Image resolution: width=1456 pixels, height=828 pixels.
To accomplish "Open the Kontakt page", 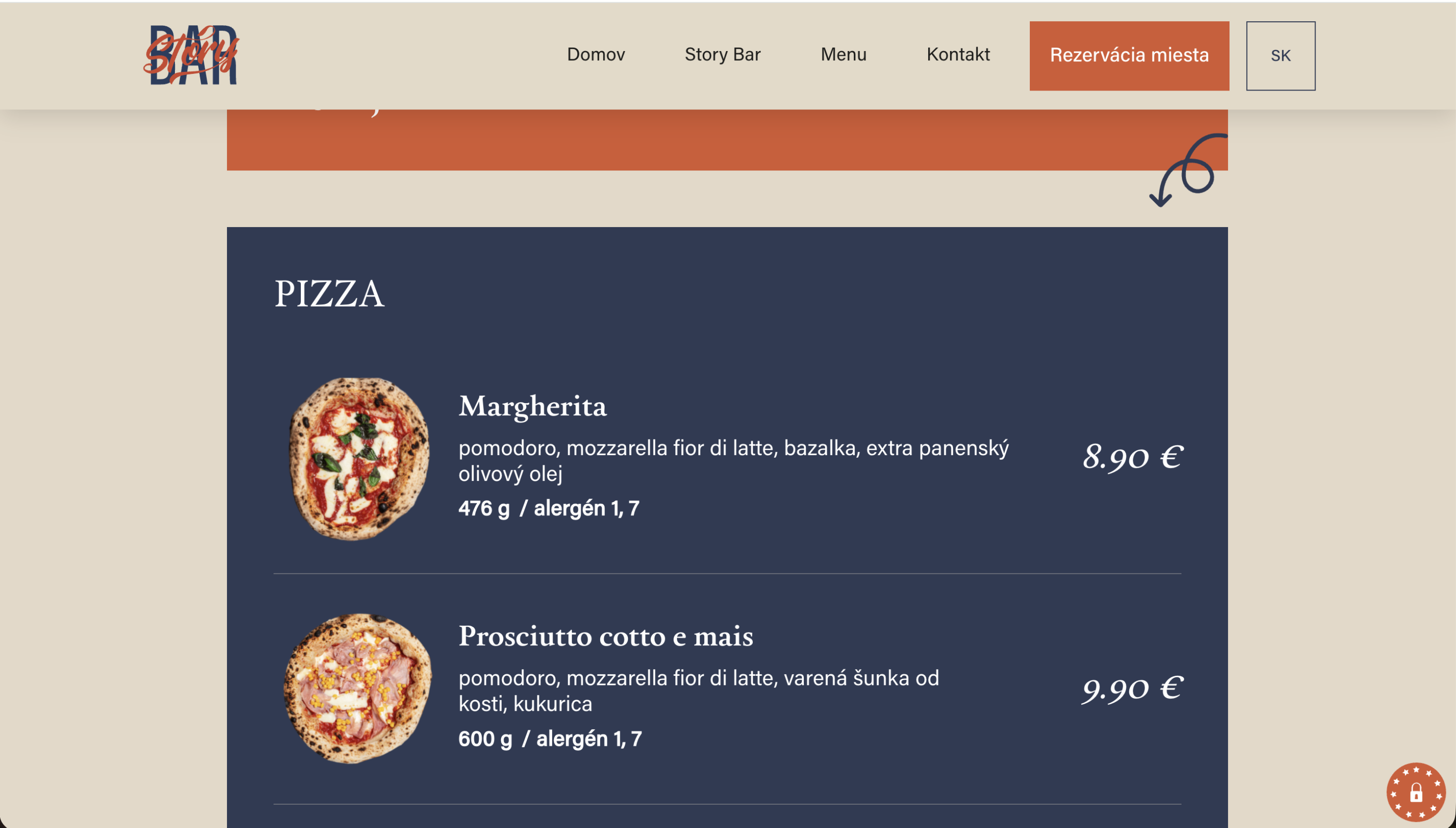I will (958, 55).
